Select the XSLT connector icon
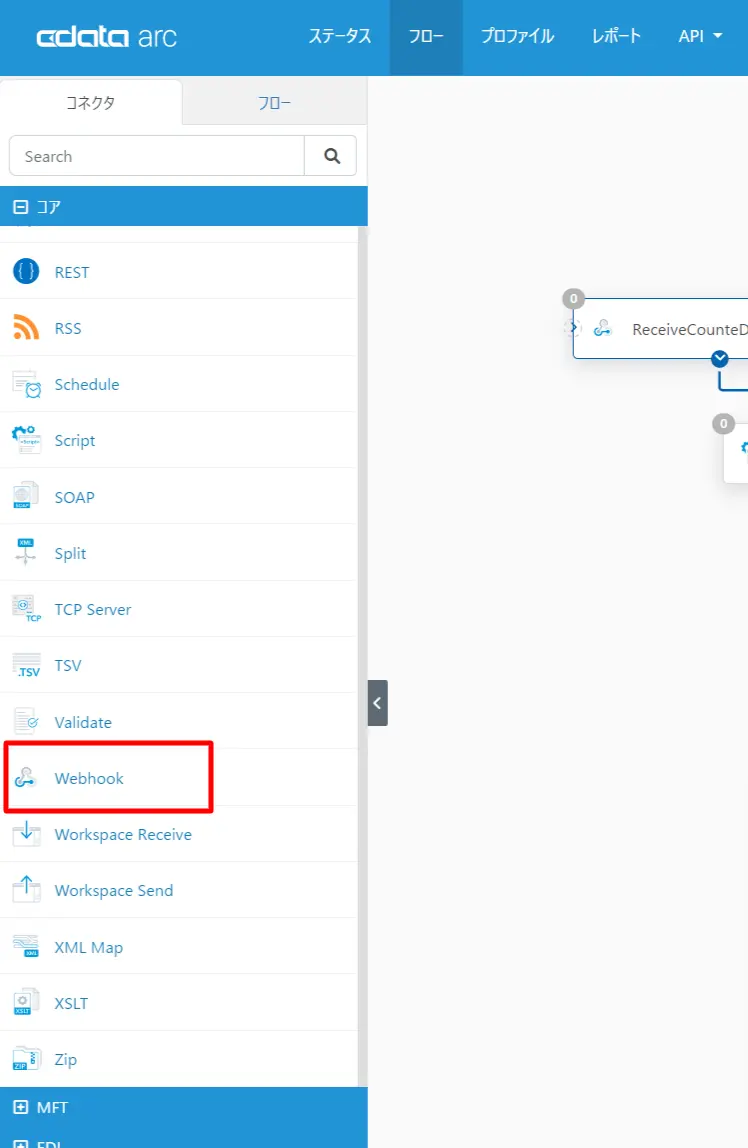 [24, 1002]
